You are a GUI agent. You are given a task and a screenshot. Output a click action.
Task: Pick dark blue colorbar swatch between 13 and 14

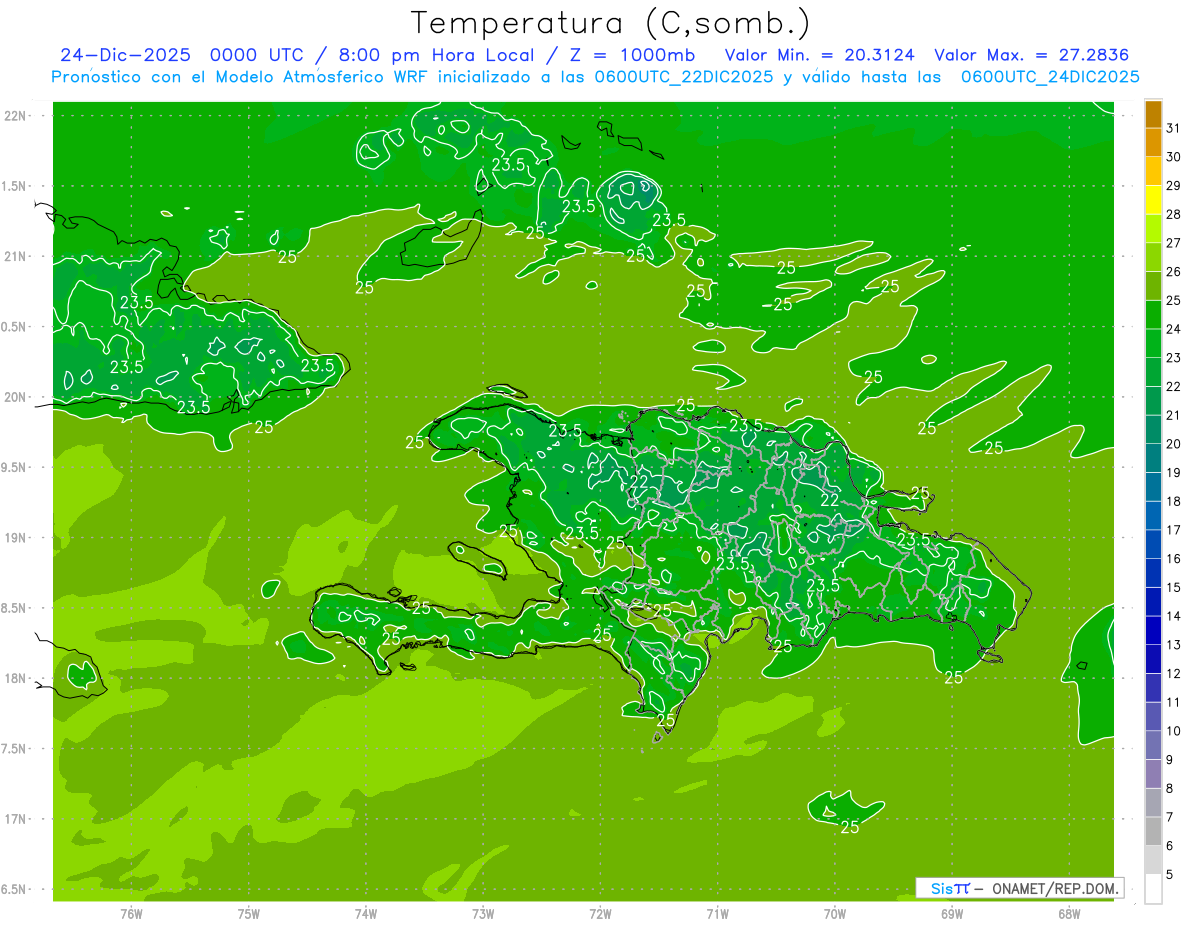tap(1153, 630)
